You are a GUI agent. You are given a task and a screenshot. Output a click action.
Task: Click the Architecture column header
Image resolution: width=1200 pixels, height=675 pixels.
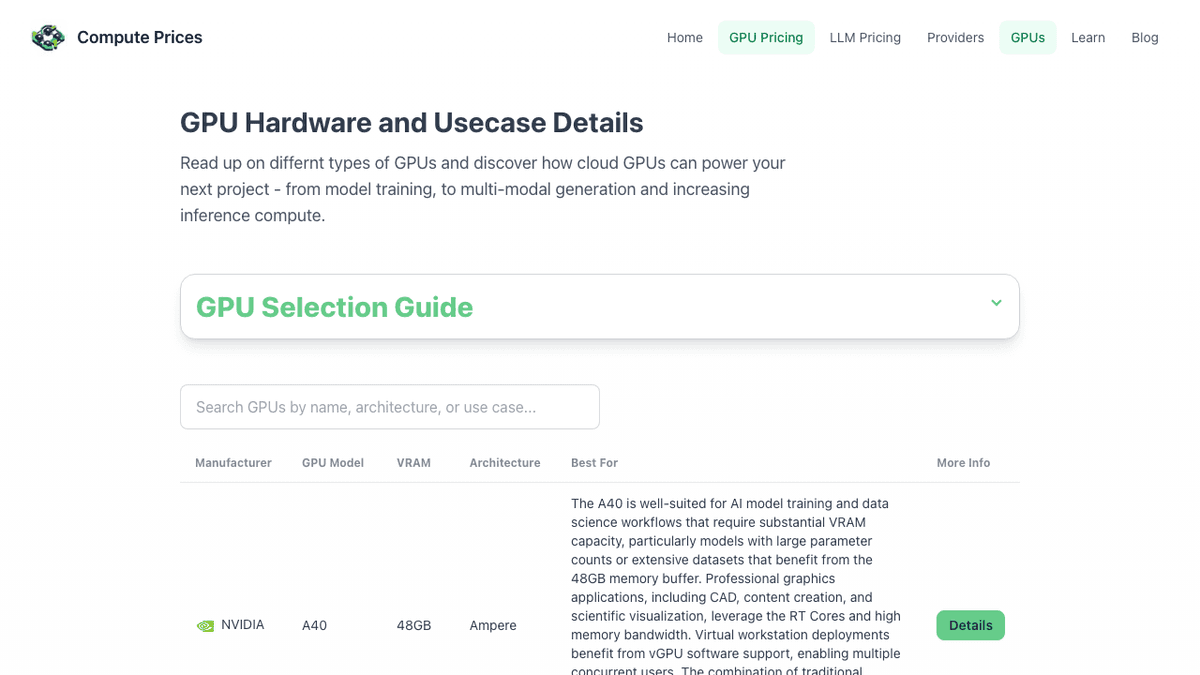505,463
